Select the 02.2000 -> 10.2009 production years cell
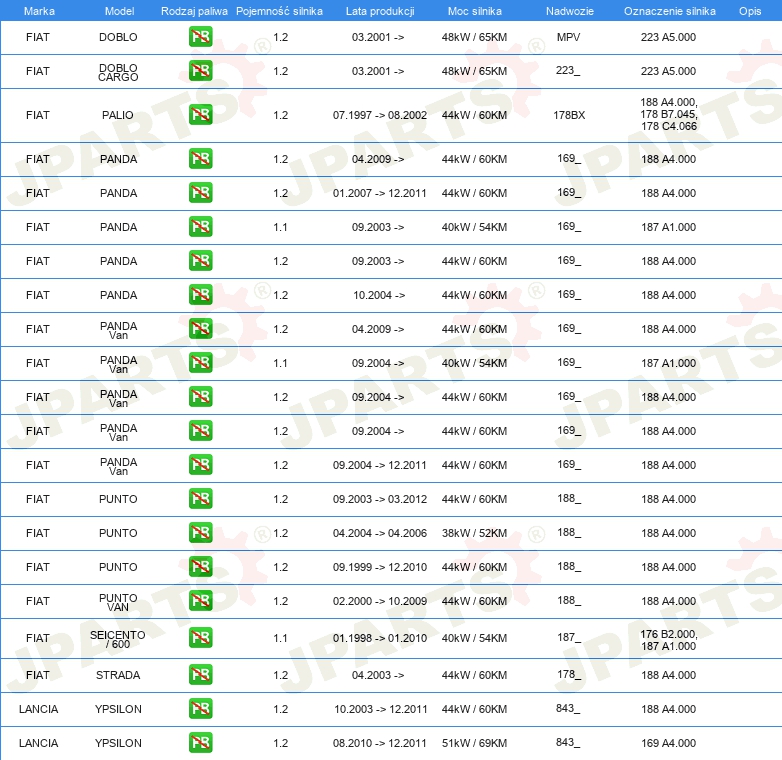This screenshot has height=760, width=782. click(380, 601)
